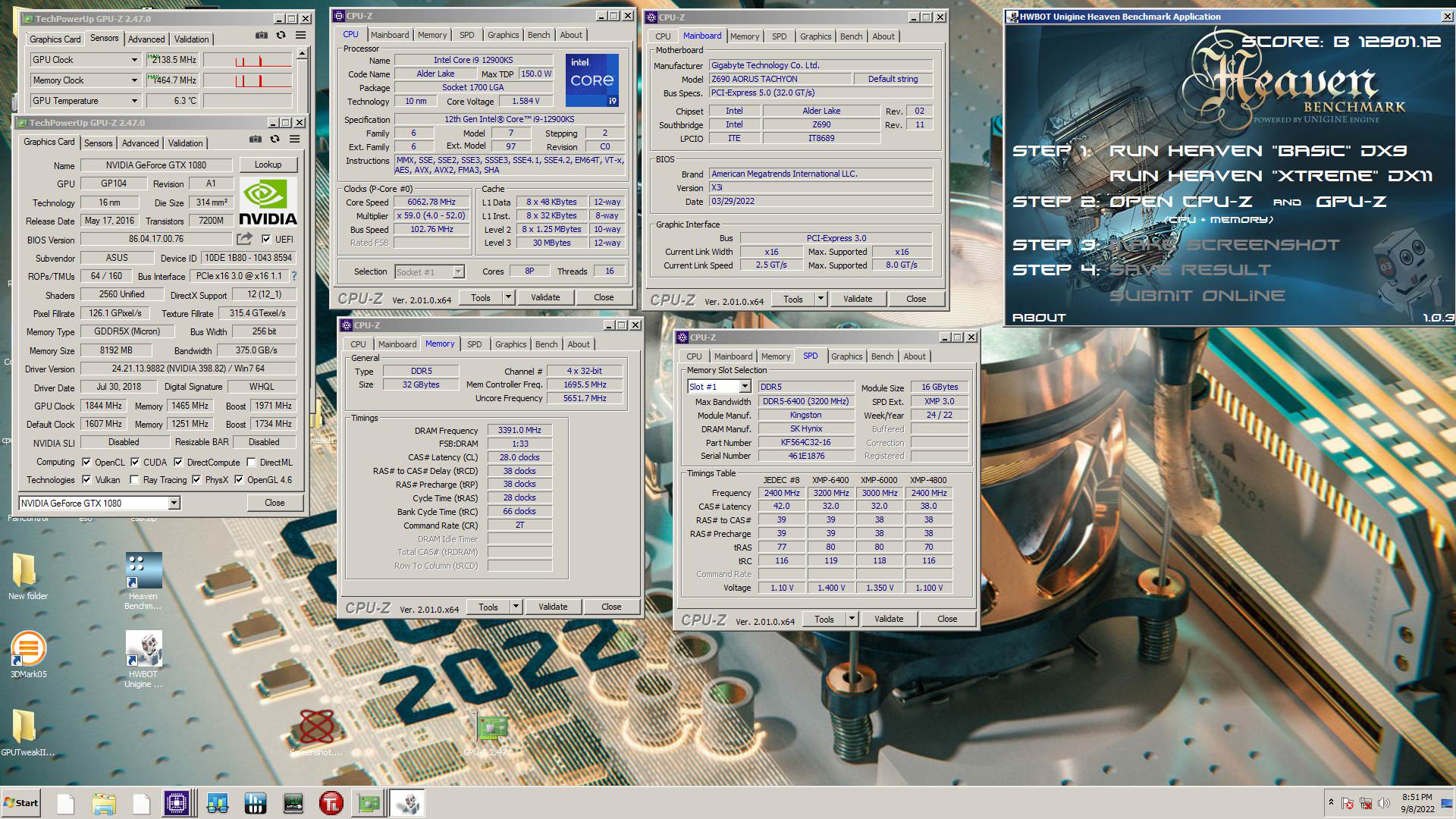Open the Graphics tab in CPU-Z Mainboard window
1456x819 pixels.
point(815,36)
